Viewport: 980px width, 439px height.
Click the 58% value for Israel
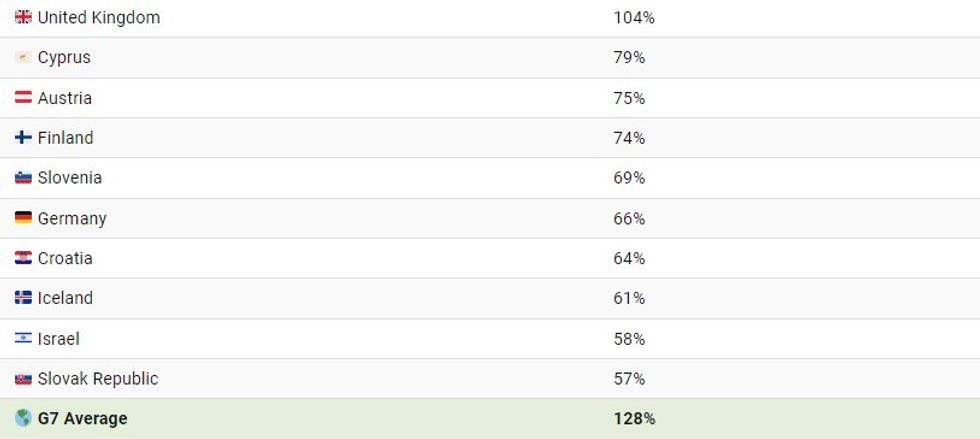point(629,339)
